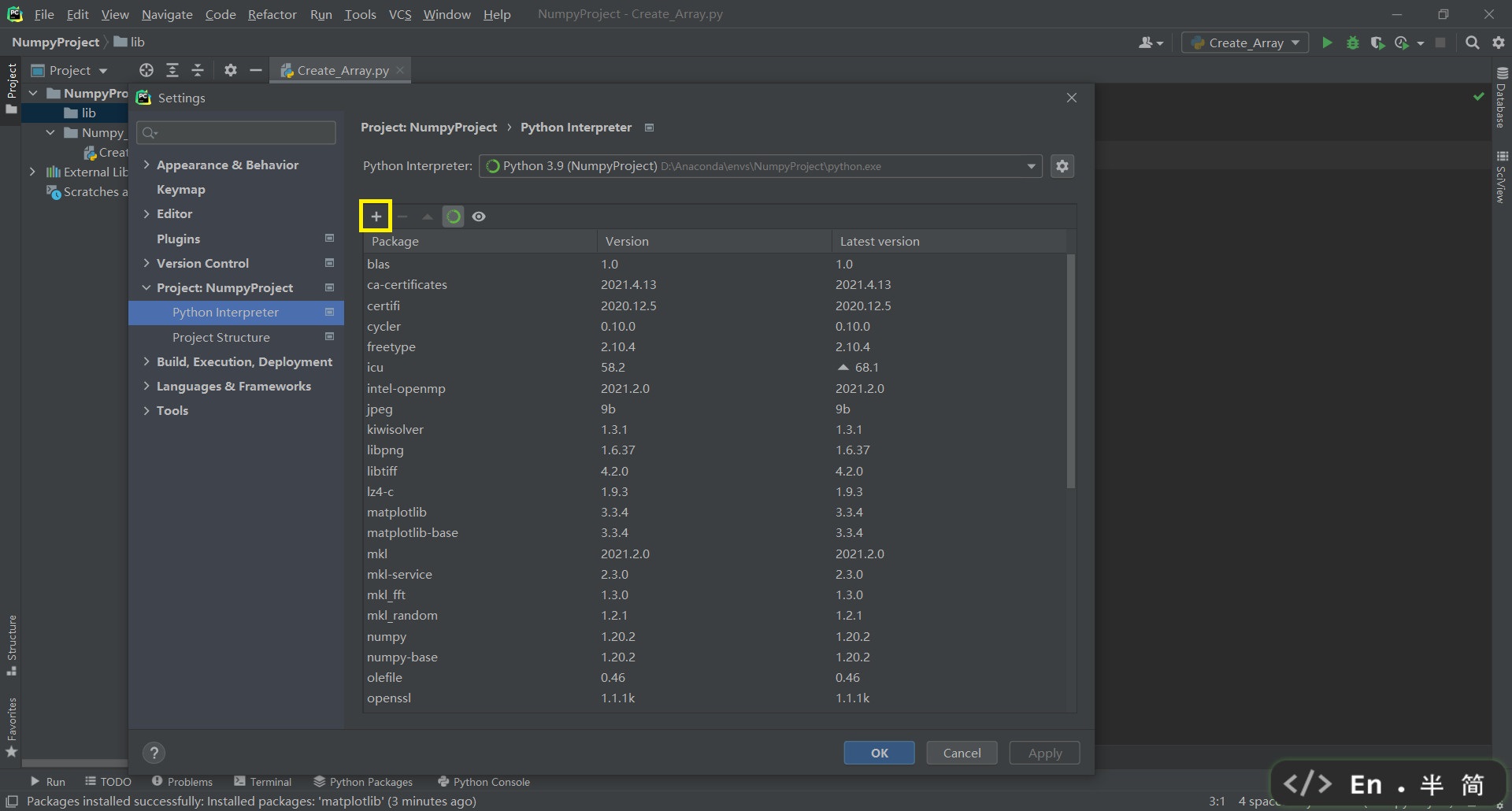Click the settings search field
The height and width of the screenshot is (811, 1512).
(x=236, y=132)
